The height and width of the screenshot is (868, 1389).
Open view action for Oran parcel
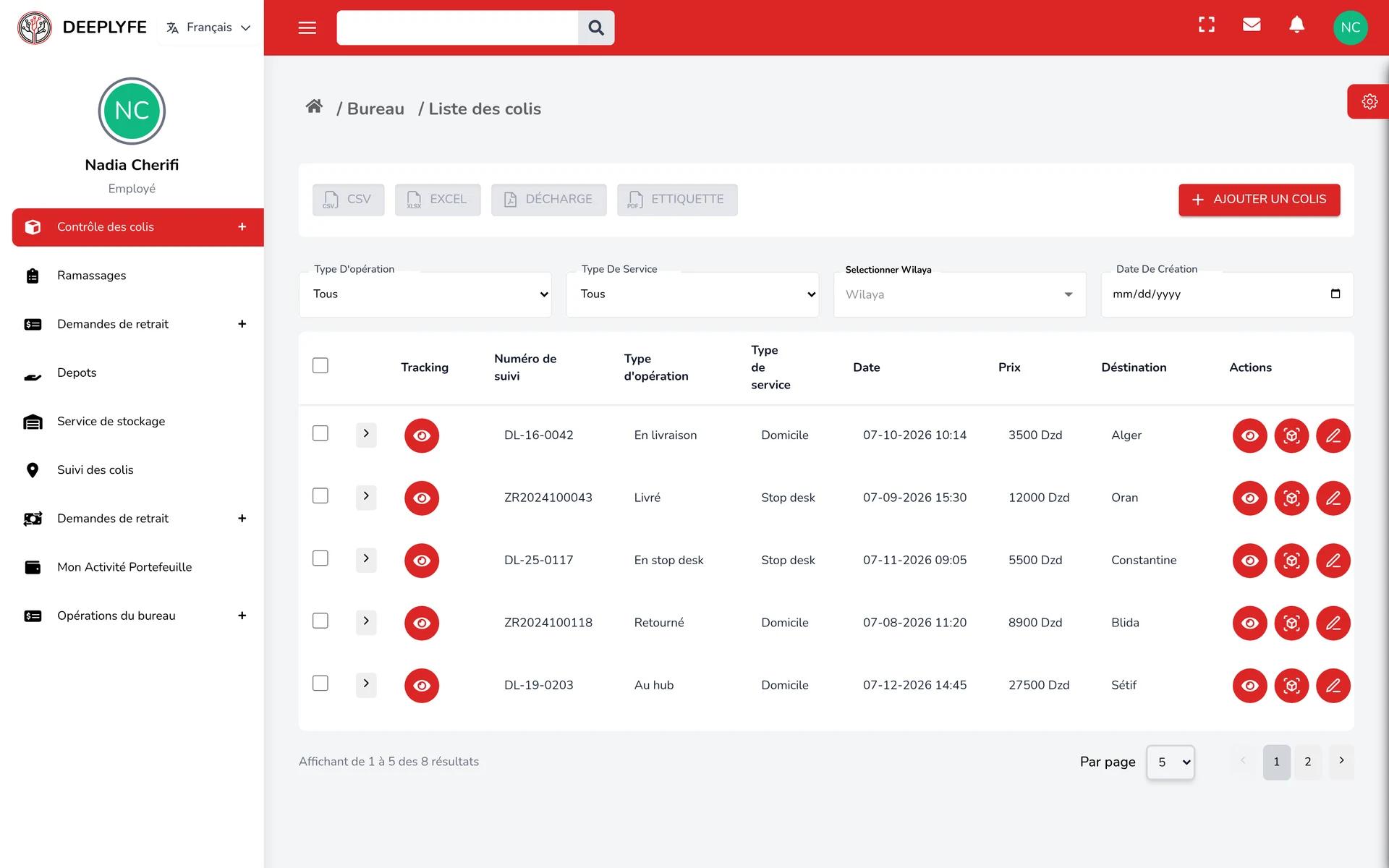[1249, 498]
